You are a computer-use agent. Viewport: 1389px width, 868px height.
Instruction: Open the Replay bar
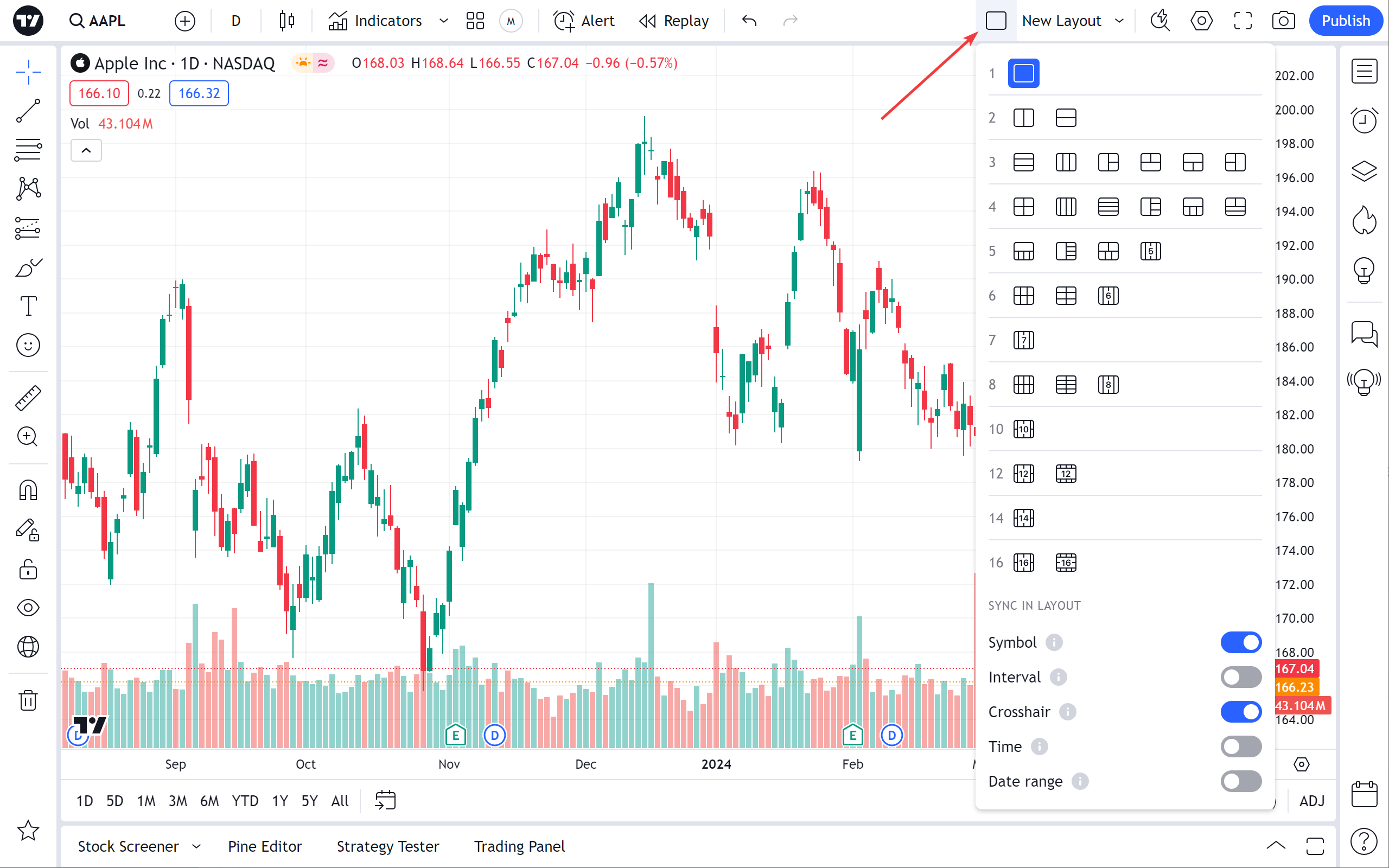(674, 21)
